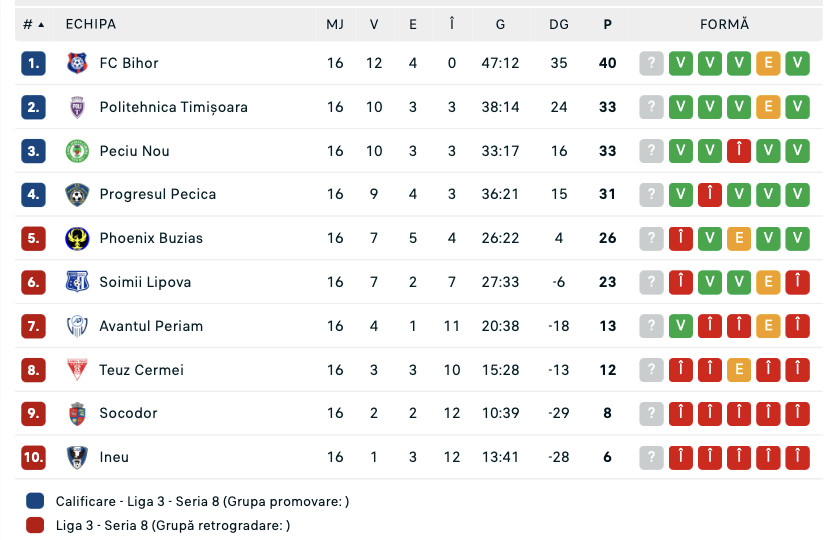Click the Socodor team crest
Image resolution: width=830 pixels, height=540 pixels.
coord(77,413)
